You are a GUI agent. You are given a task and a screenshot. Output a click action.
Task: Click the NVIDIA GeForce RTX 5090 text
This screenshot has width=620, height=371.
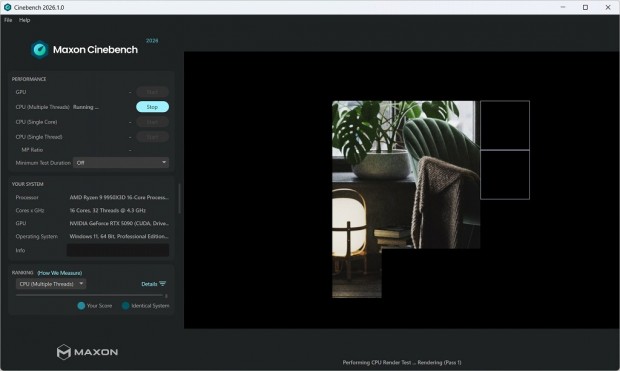point(119,223)
